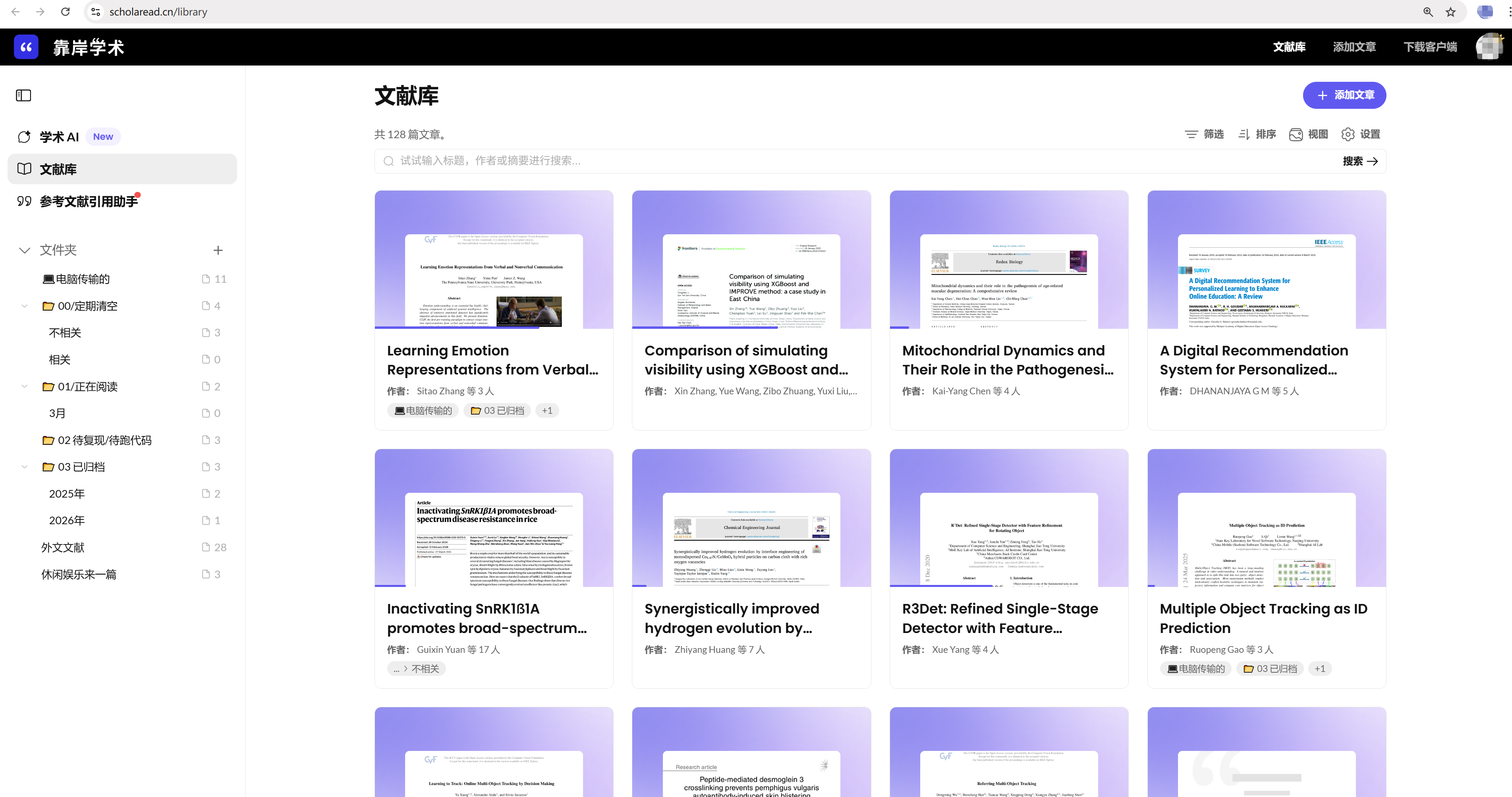Click the 不相关 tag on Inactivating SnRK1 card
The height and width of the screenshot is (797, 1512).
pyautogui.click(x=416, y=668)
